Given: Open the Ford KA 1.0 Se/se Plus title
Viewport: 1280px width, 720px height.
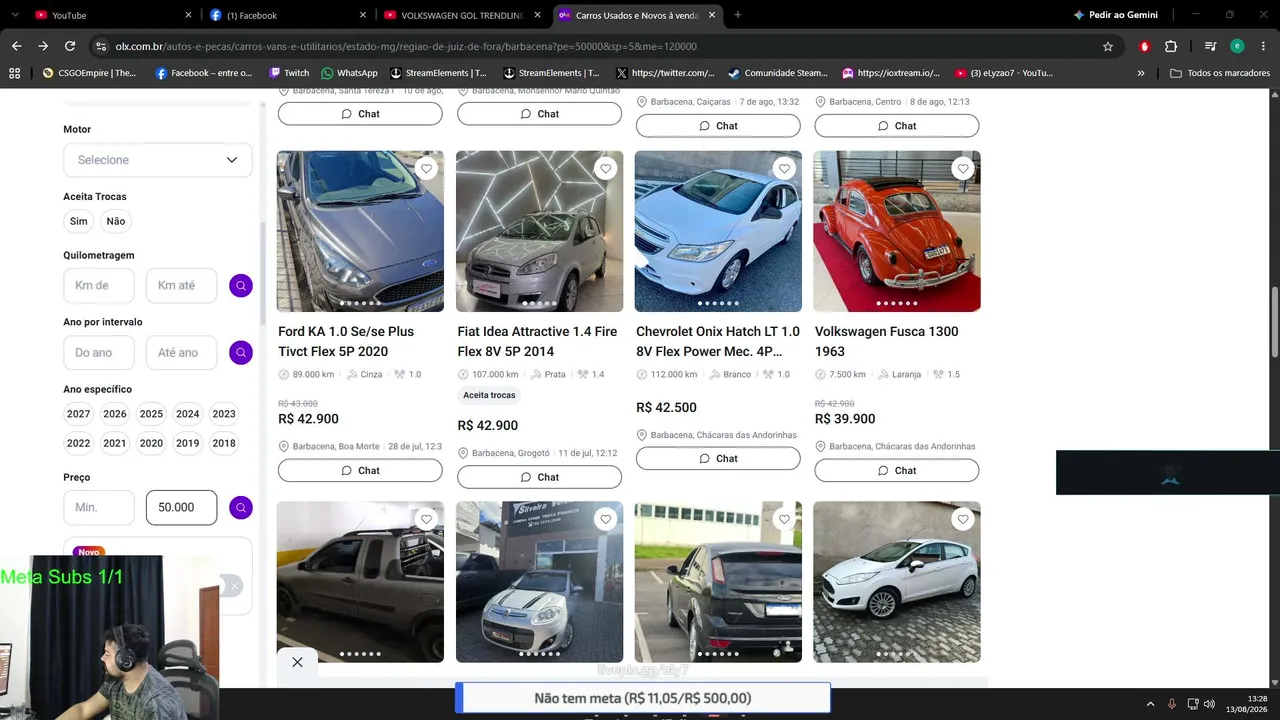Looking at the screenshot, I should tap(346, 341).
